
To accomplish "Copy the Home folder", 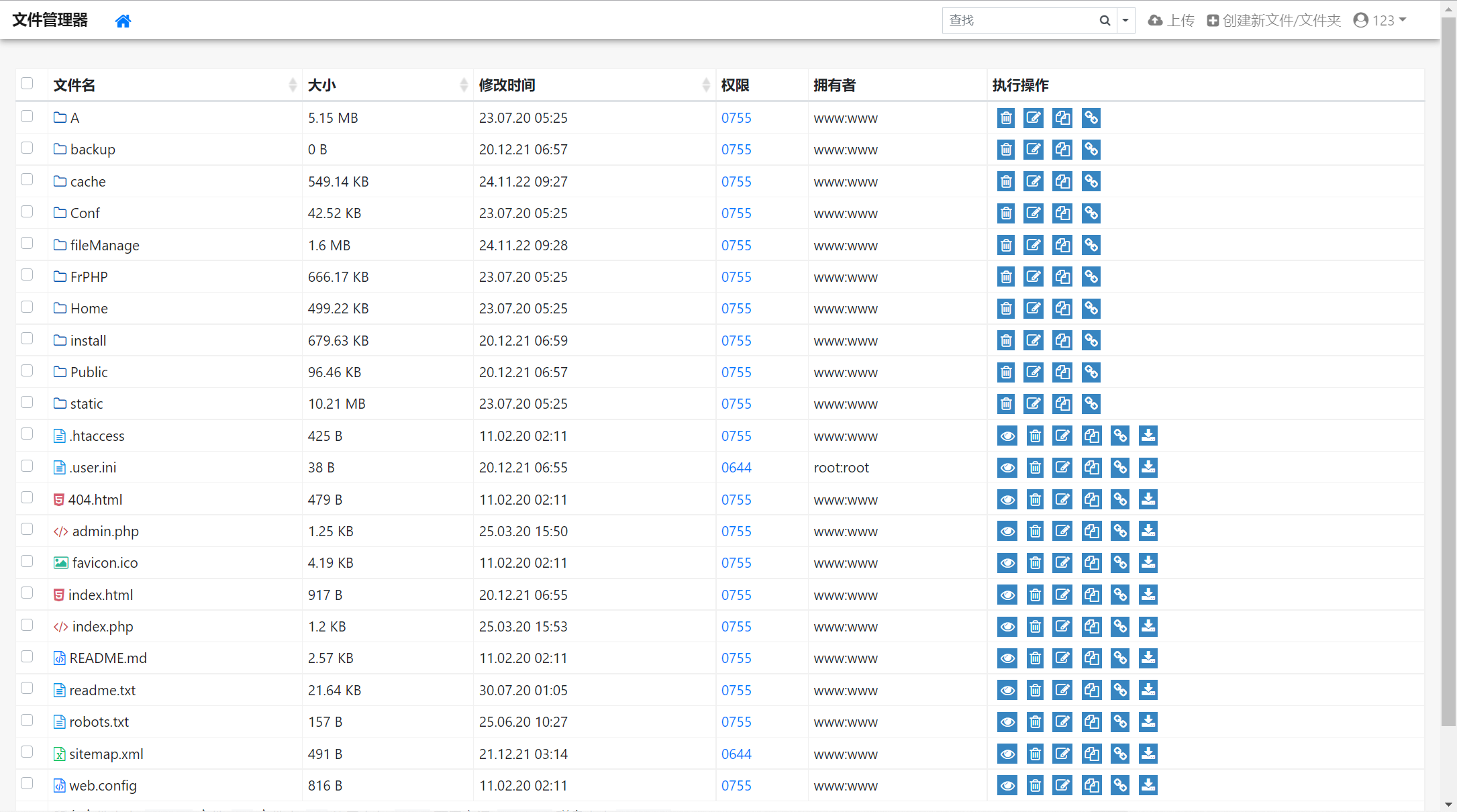I will (1062, 309).
